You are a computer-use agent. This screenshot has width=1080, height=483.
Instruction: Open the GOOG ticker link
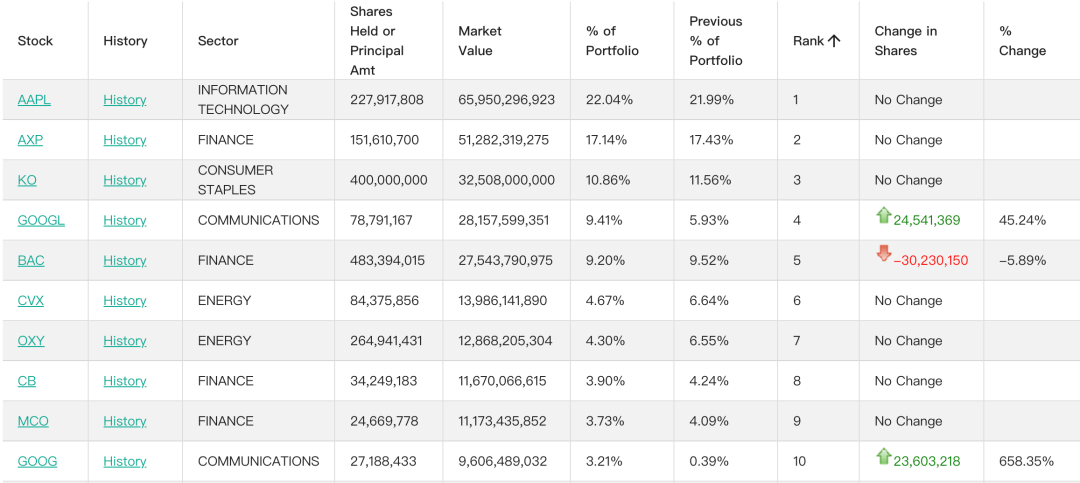point(37,461)
